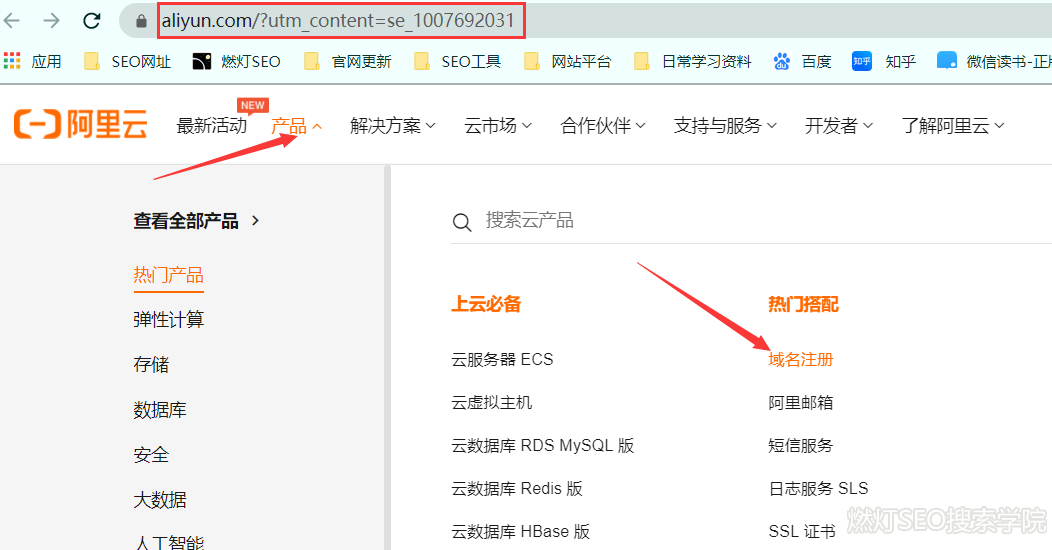Image resolution: width=1052 pixels, height=550 pixels.
Task: Expand the 了解阿里云 navigation menu
Action: tap(953, 125)
